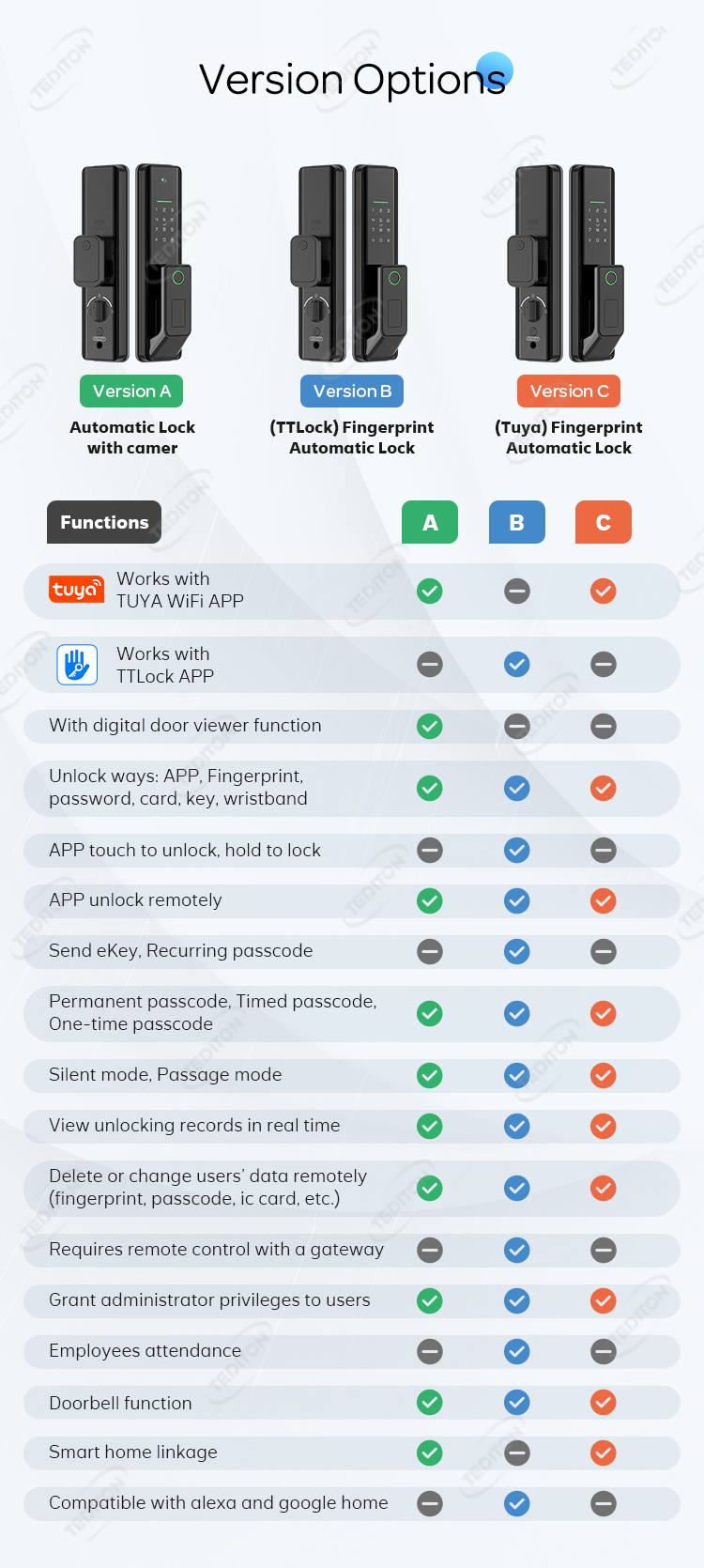Click orange checkmark in Doorbell function row

tap(604, 1403)
